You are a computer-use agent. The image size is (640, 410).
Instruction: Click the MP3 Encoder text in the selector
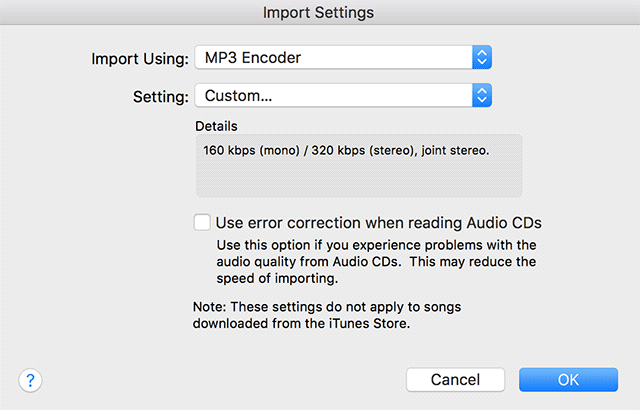[x=252, y=57]
